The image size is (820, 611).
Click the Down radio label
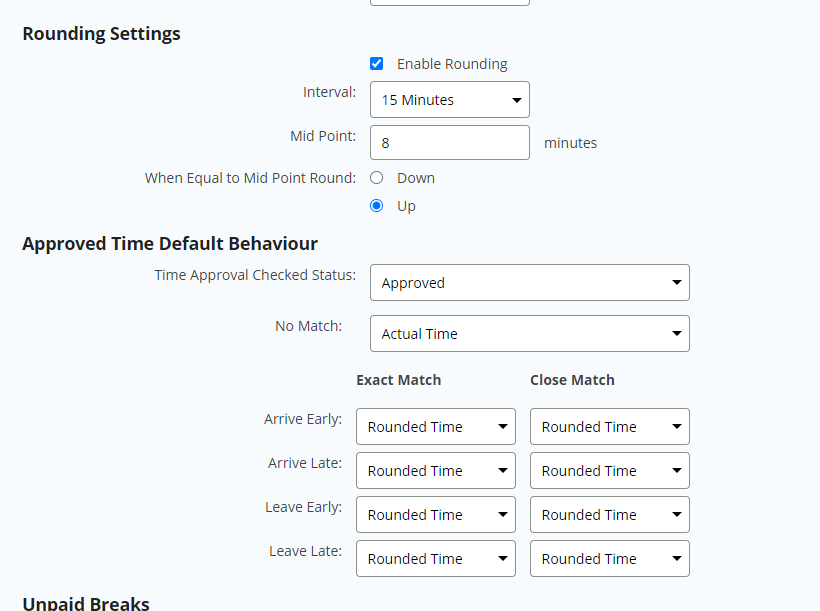pyautogui.click(x=416, y=178)
